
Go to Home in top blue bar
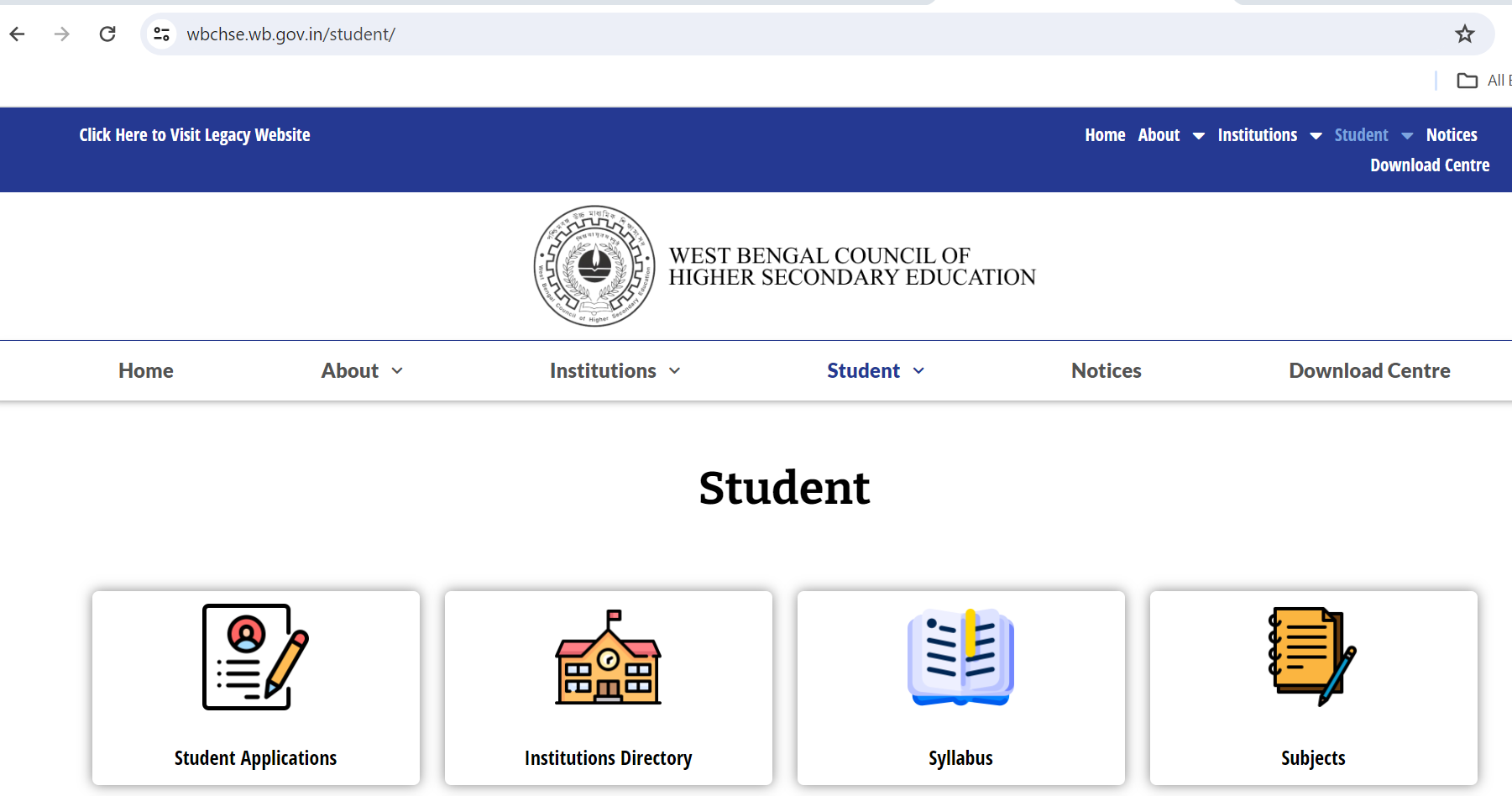(x=1105, y=135)
